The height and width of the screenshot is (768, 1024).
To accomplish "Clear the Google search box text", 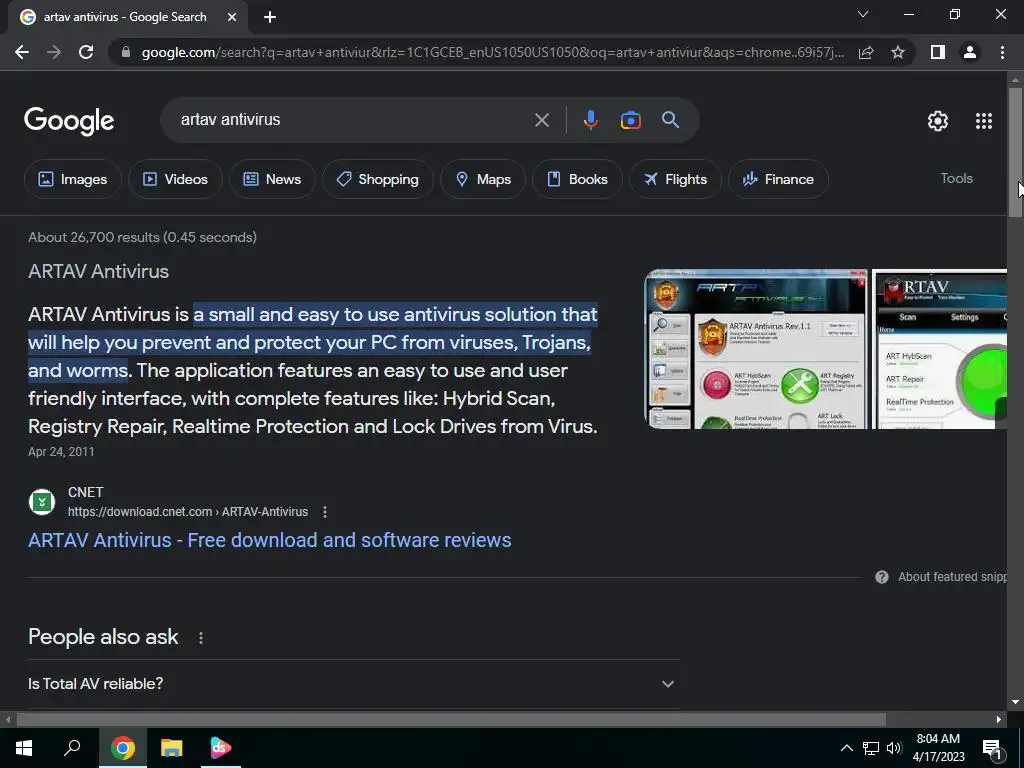I will click(x=541, y=120).
